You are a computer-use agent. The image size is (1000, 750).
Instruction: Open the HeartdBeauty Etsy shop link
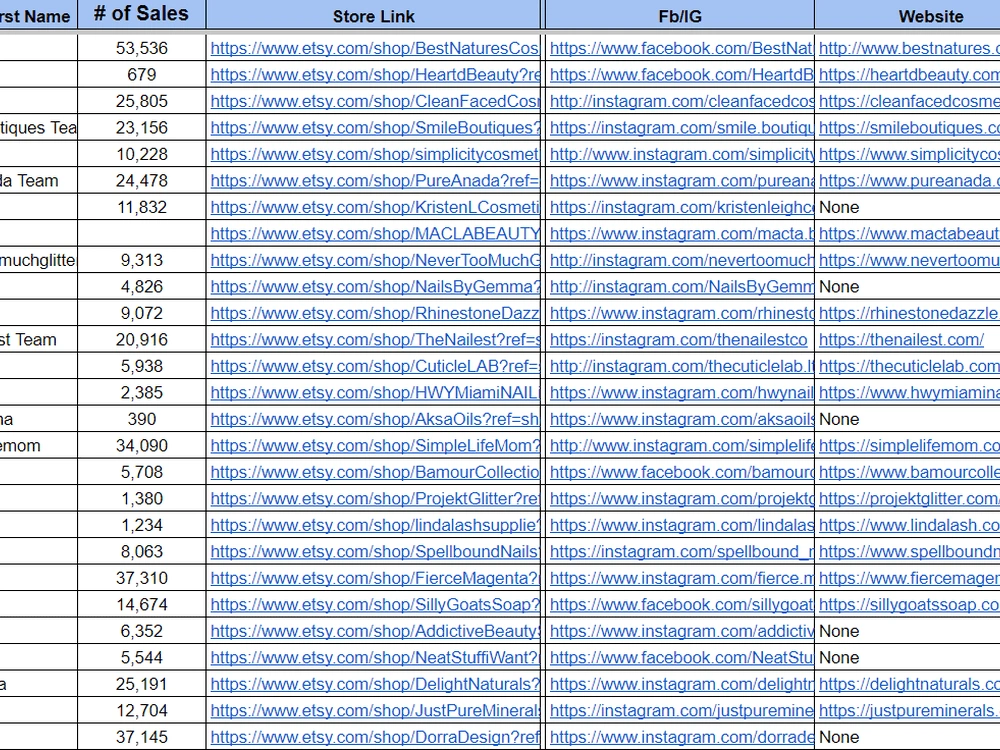pyautogui.click(x=374, y=75)
